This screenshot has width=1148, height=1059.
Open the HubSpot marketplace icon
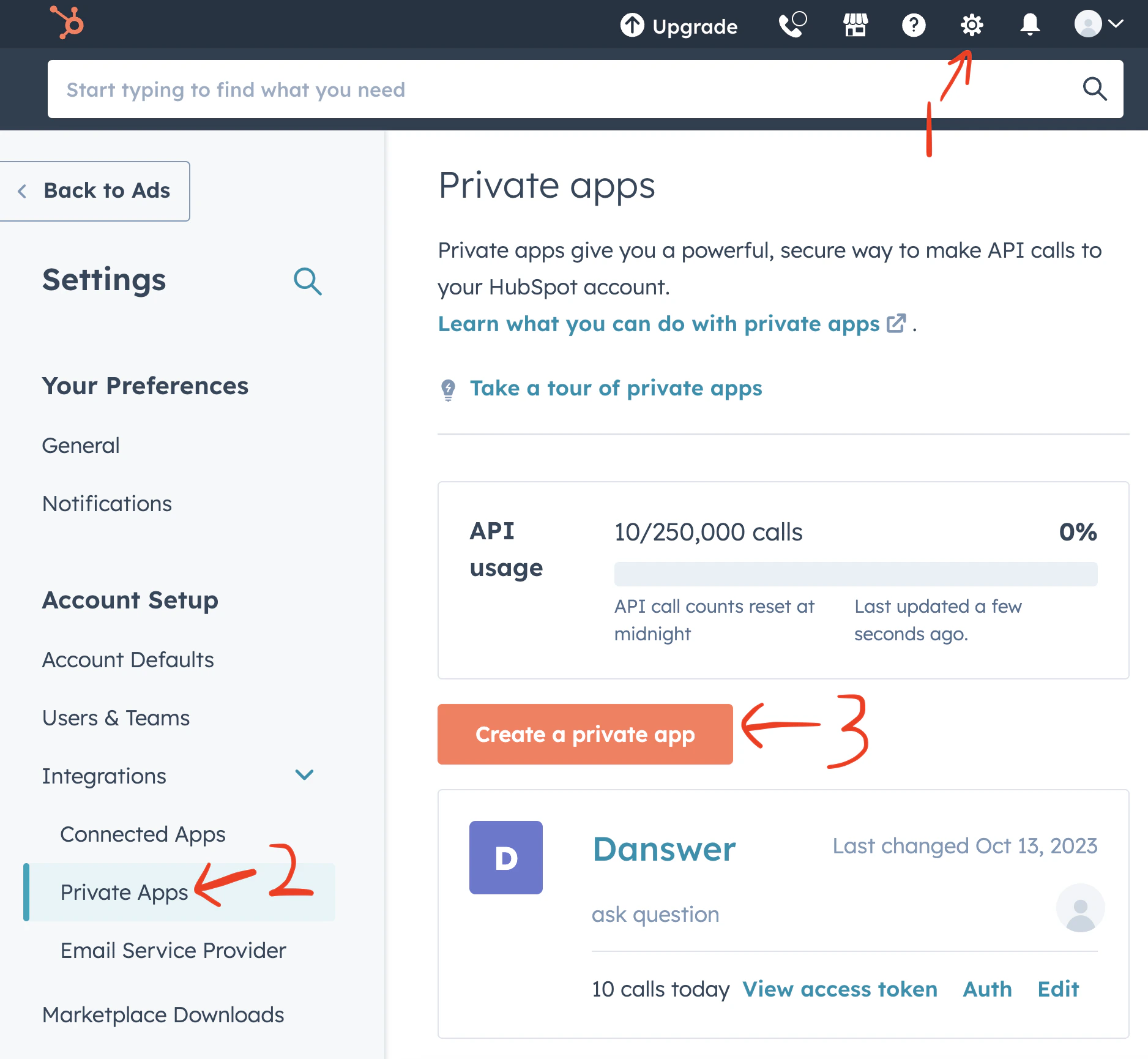tap(854, 24)
